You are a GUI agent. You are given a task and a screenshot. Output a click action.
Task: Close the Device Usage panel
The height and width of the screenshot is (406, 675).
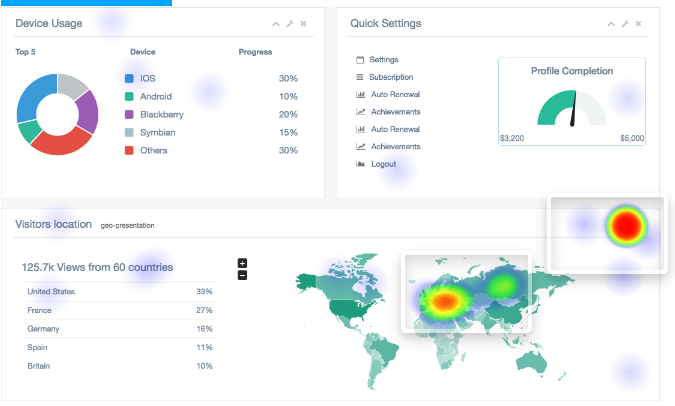pos(303,24)
